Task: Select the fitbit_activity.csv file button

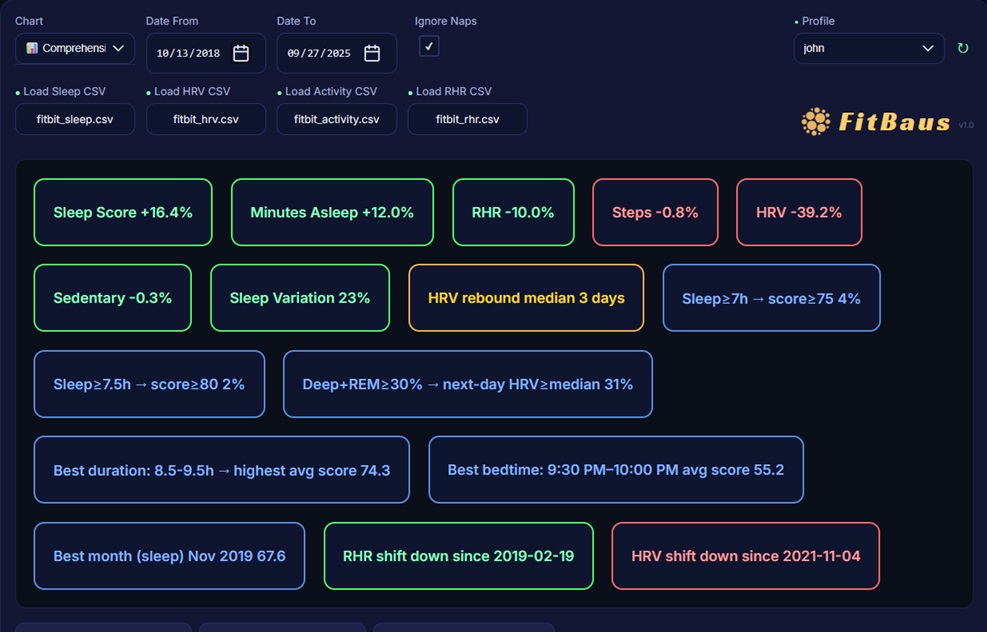Action: [336, 119]
